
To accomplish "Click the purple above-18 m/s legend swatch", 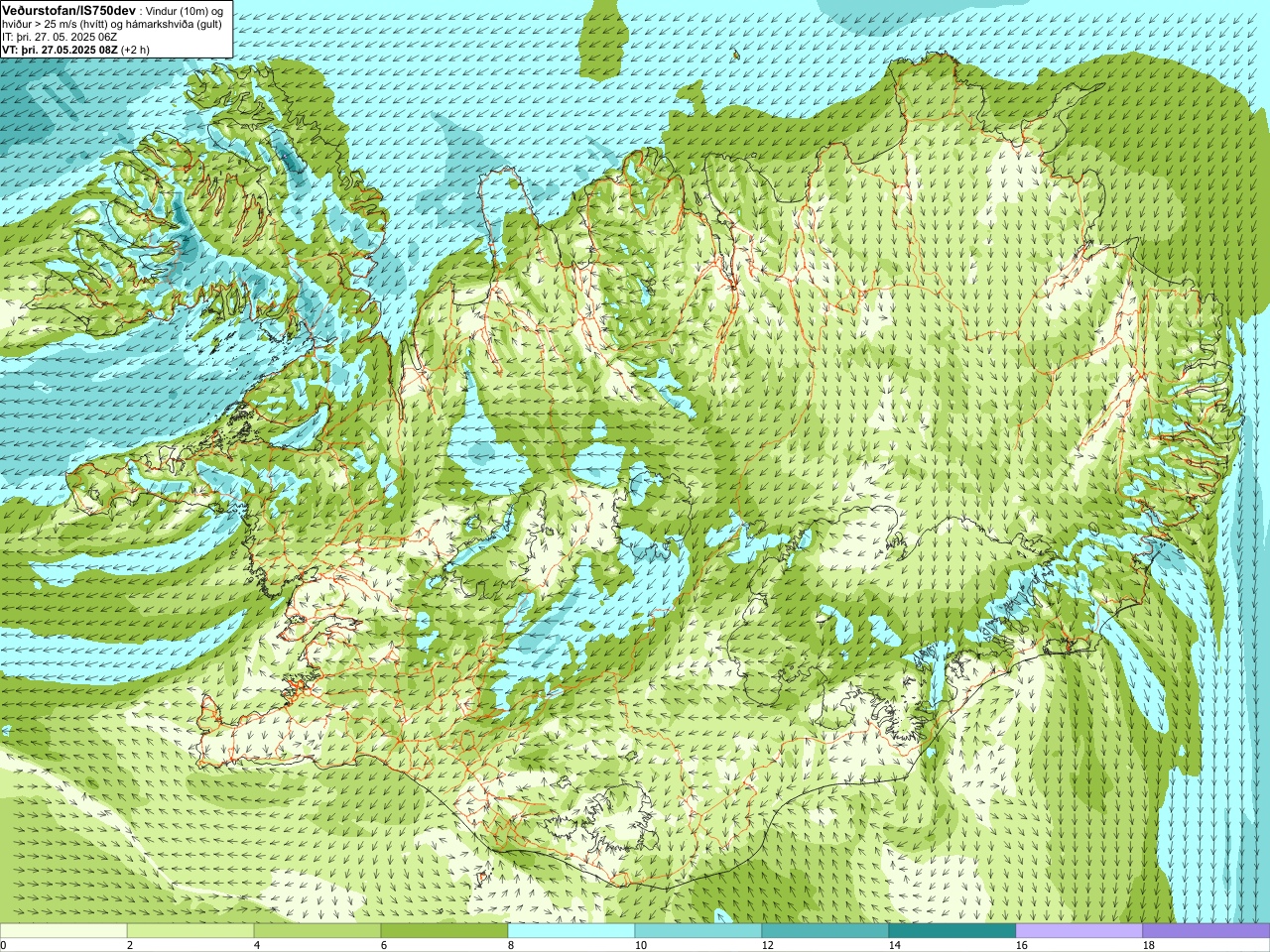I will tap(1206, 931).
